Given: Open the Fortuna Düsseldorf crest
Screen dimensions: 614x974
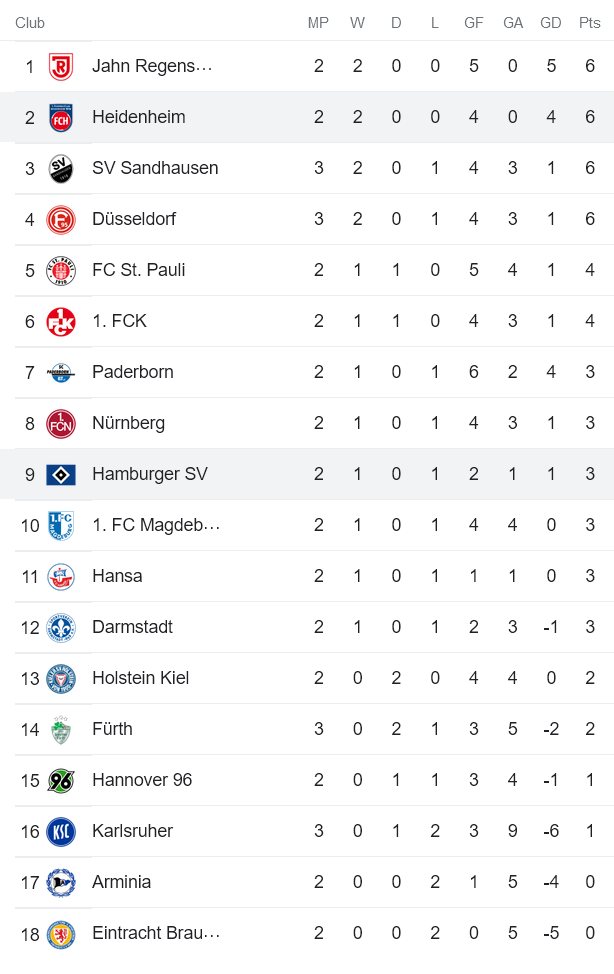Looking at the screenshot, I should click(x=61, y=218).
